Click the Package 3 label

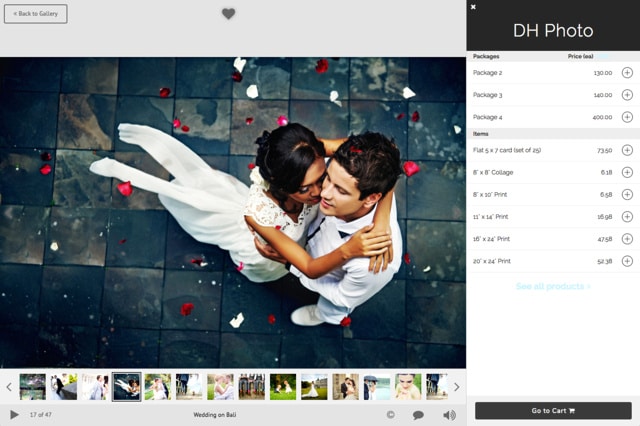pos(487,95)
